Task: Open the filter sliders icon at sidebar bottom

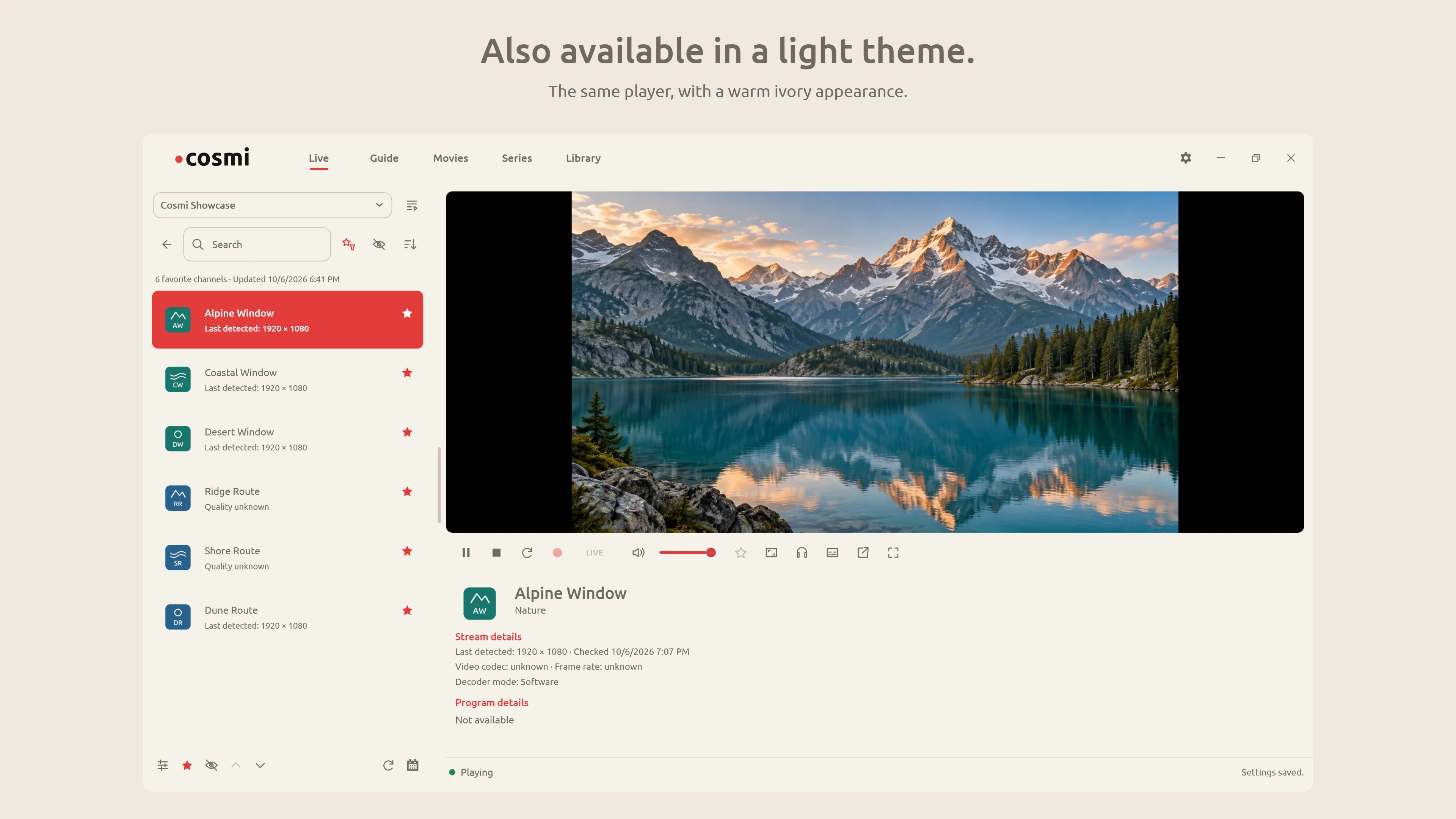Action: pyautogui.click(x=163, y=765)
